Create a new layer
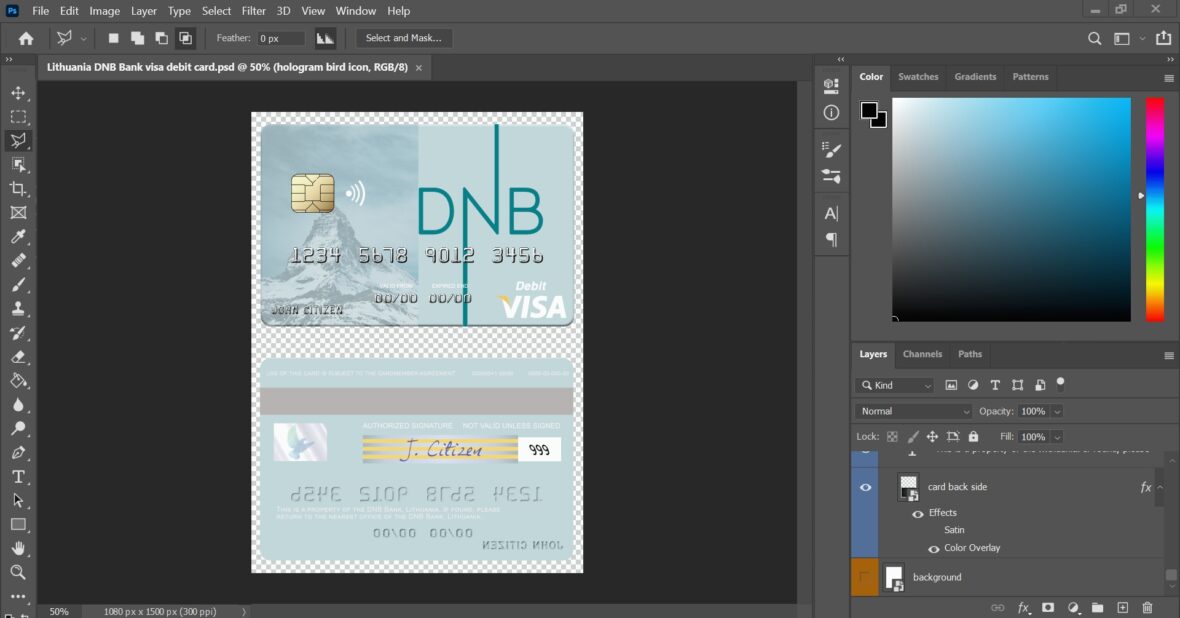The width and height of the screenshot is (1180, 618). 1122,607
